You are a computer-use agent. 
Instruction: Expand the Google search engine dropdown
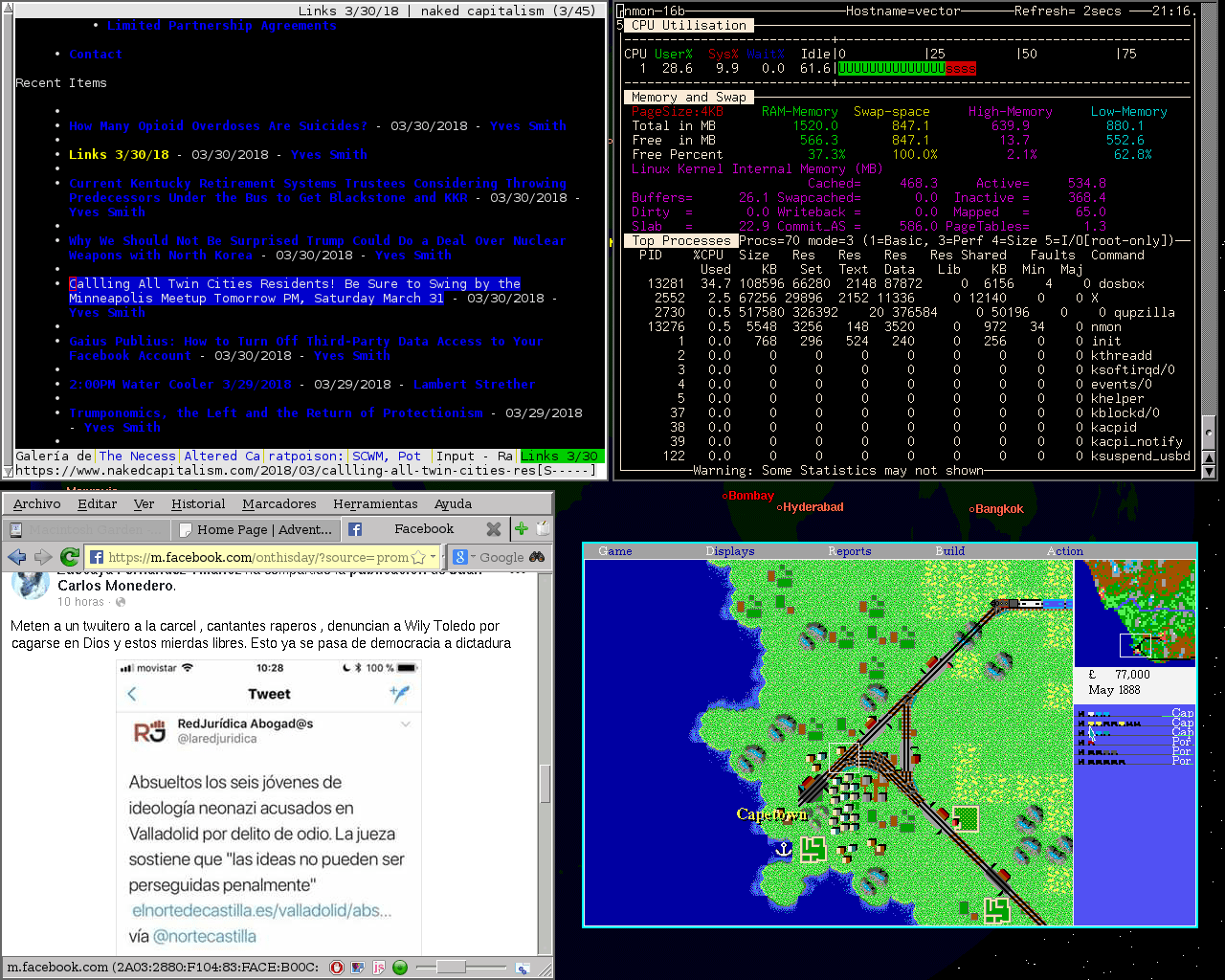473,557
